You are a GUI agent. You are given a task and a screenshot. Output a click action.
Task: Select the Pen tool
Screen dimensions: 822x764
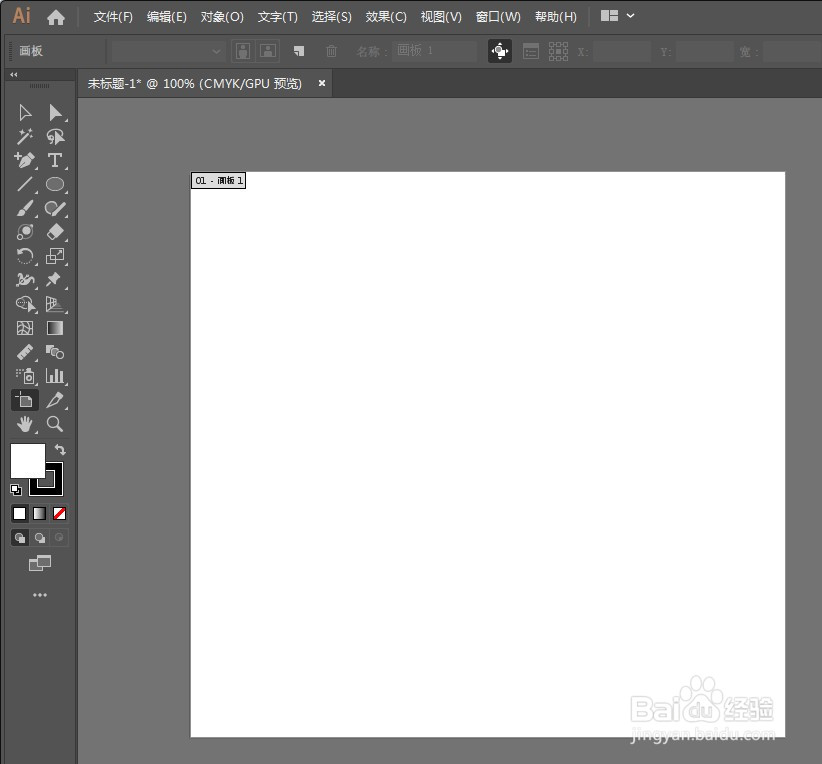coord(25,160)
